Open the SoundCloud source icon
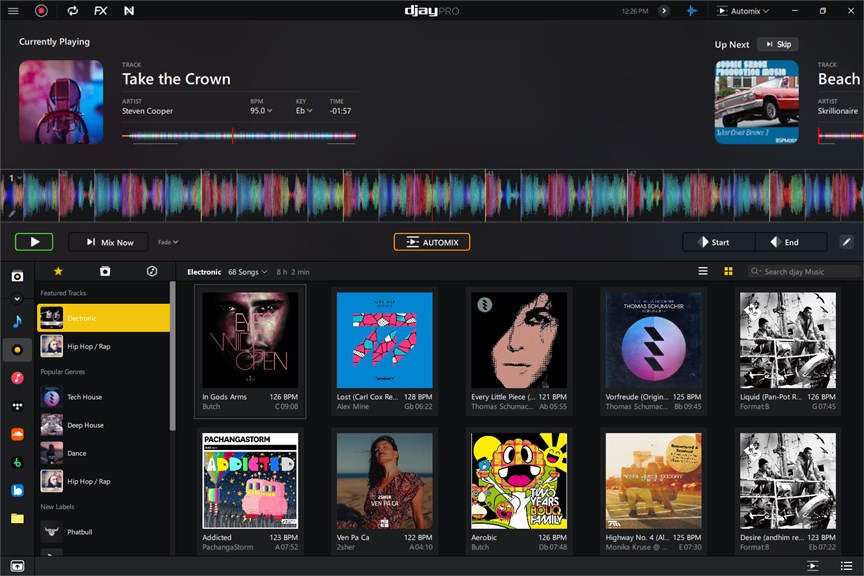This screenshot has height=576, width=864. point(18,434)
